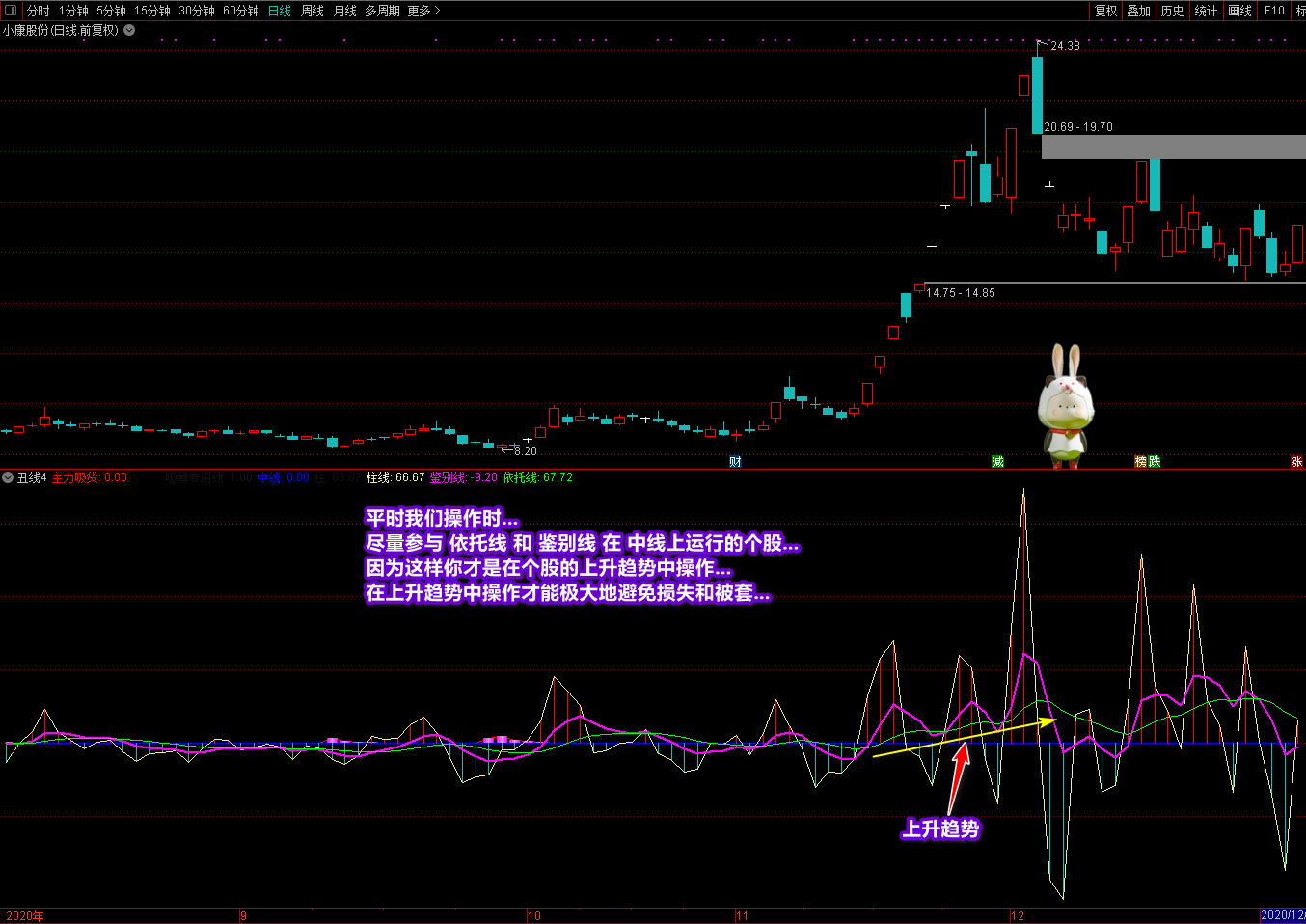Select the 分时 intraday tab
1306x924 pixels.
[x=38, y=11]
